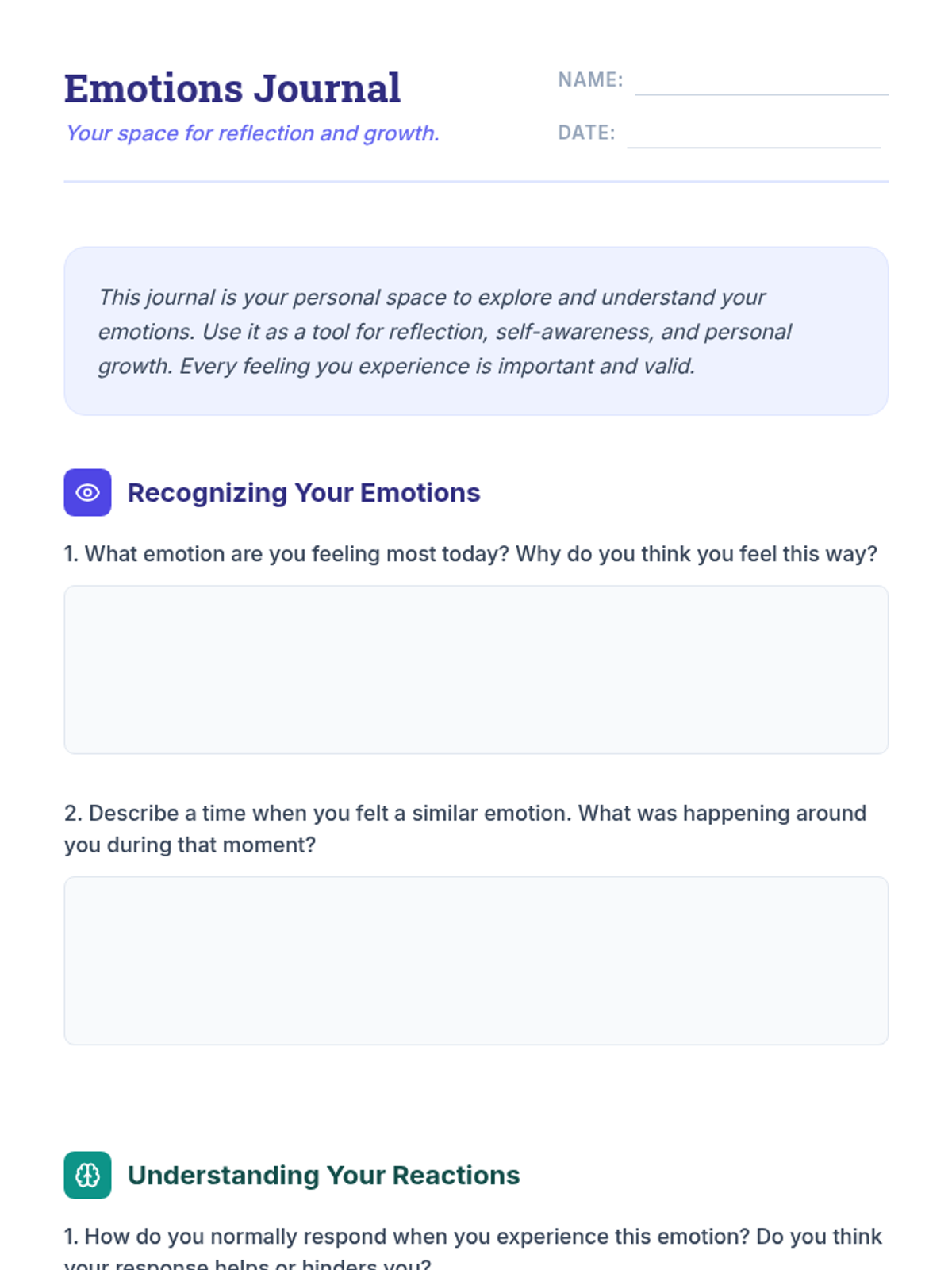Select the Understanding Your Reactions heading
The image size is (952, 1270).
[324, 1176]
